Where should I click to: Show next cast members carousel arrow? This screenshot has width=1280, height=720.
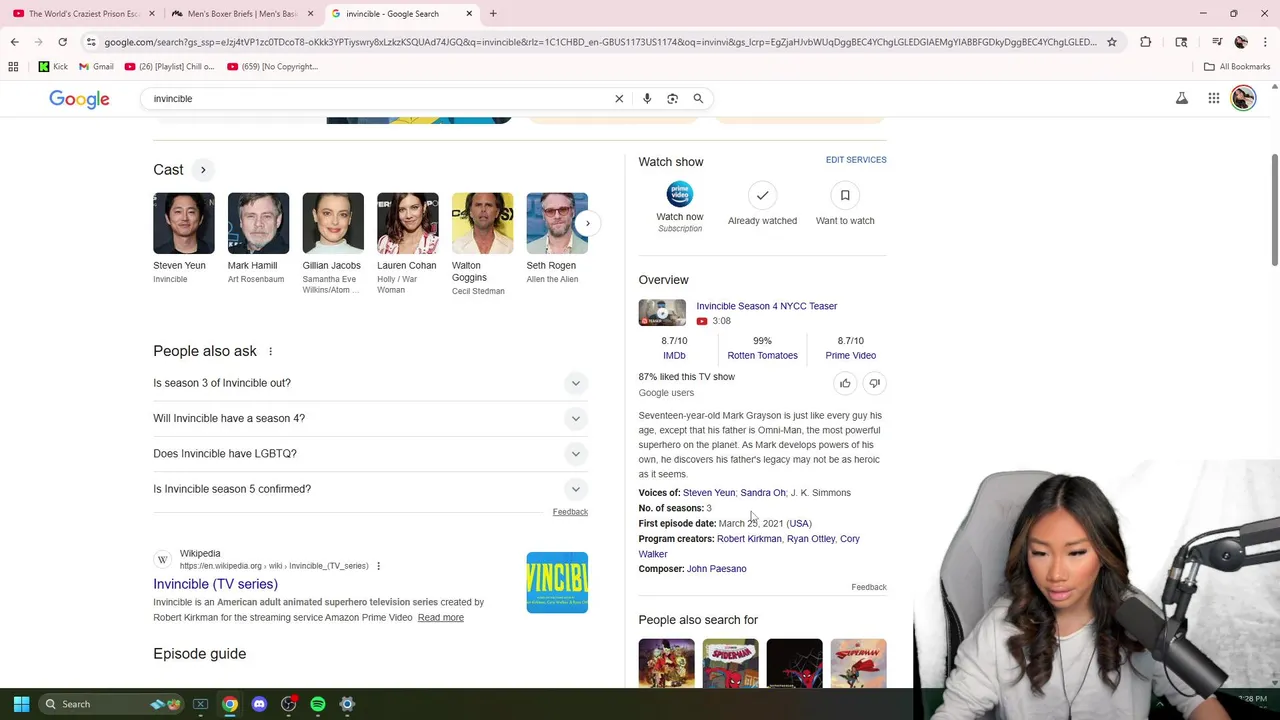tap(587, 223)
